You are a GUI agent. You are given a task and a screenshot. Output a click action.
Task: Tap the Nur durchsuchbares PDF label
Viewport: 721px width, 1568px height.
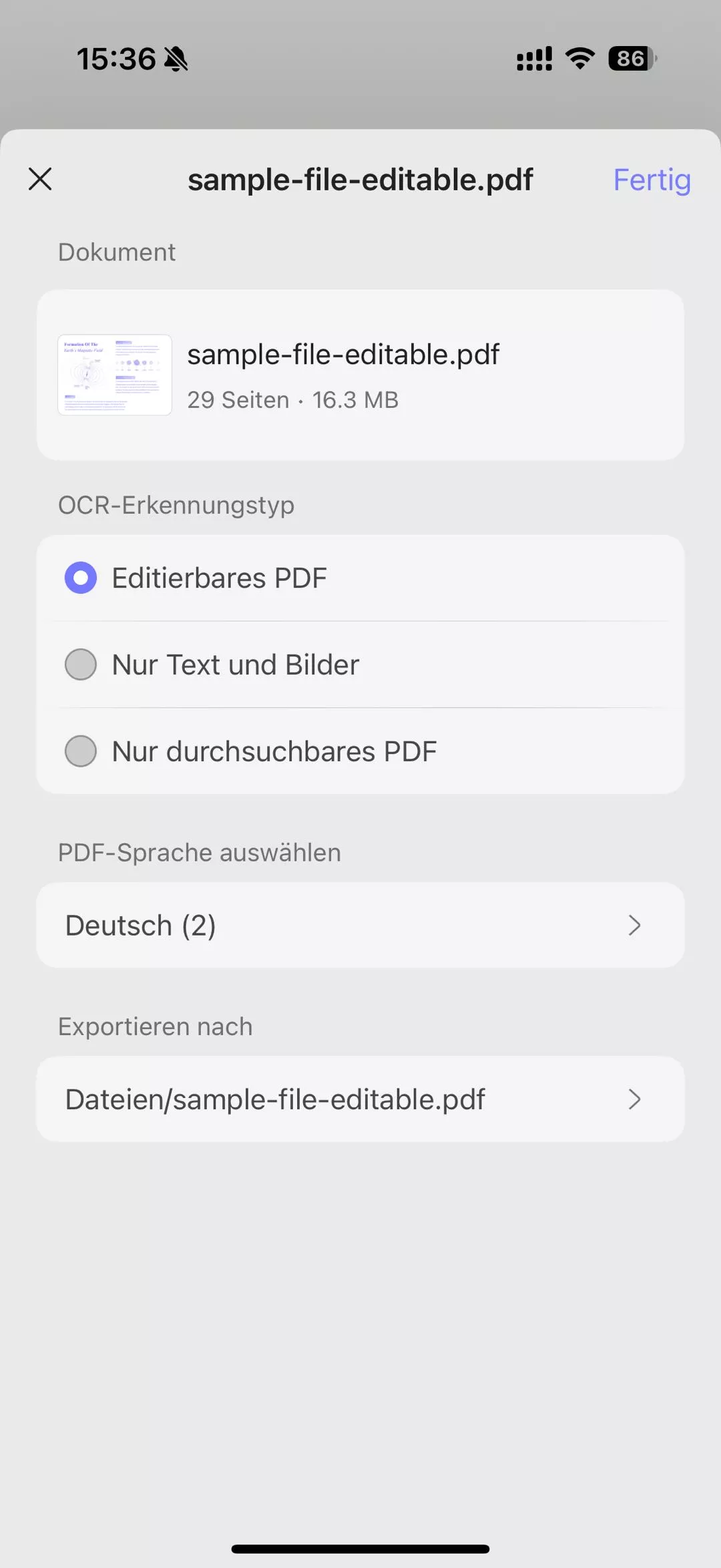(x=274, y=751)
